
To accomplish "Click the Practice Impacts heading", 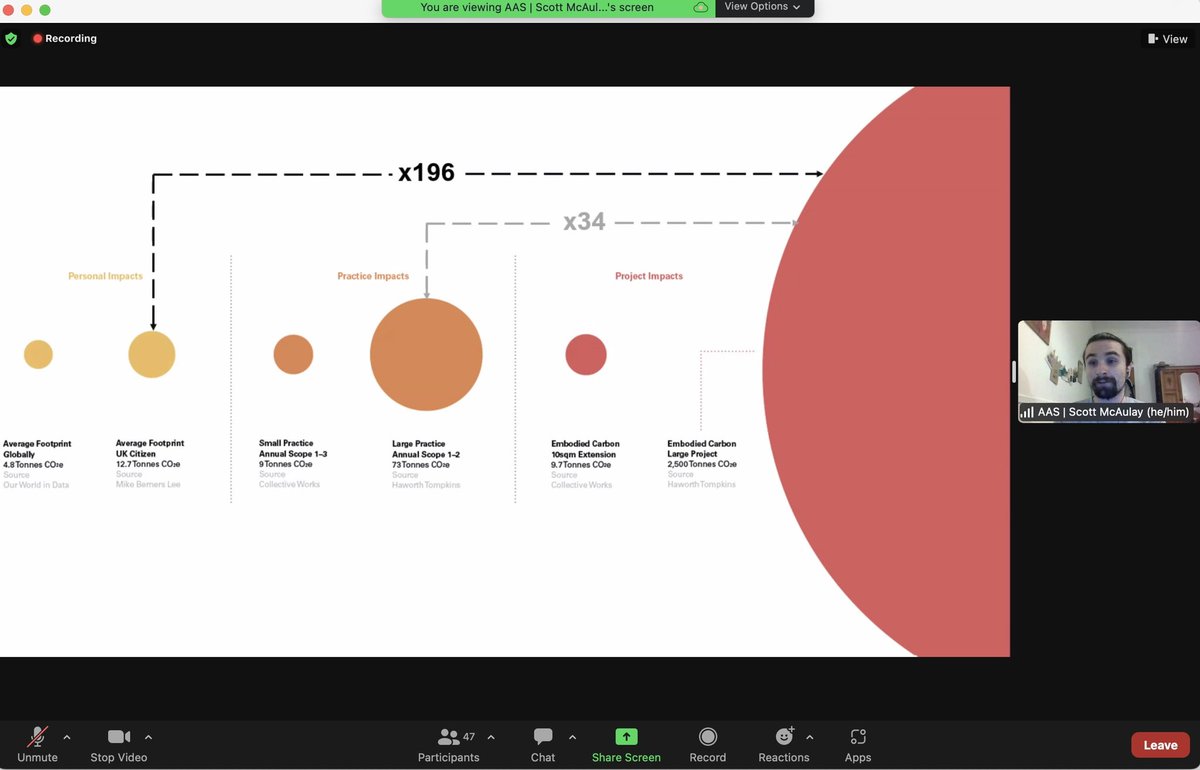I will pyautogui.click(x=373, y=276).
